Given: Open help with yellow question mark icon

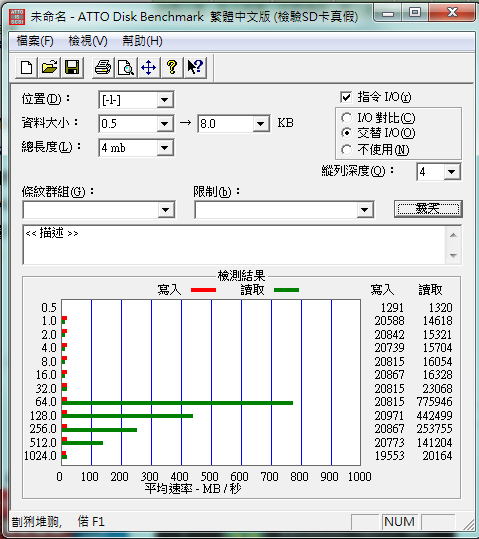Looking at the screenshot, I should (172, 67).
